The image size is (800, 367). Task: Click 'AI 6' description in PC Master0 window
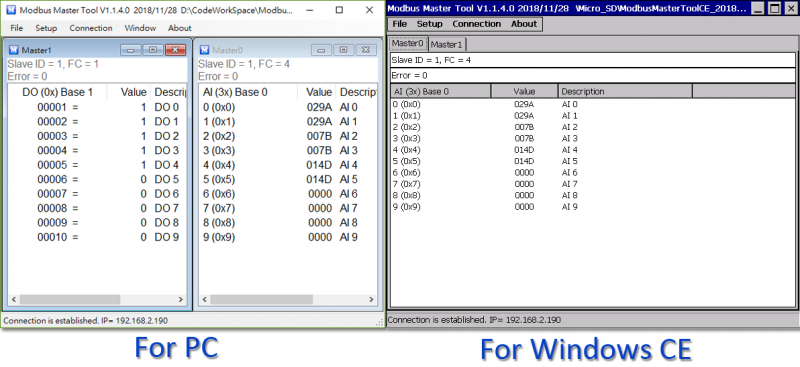348,194
